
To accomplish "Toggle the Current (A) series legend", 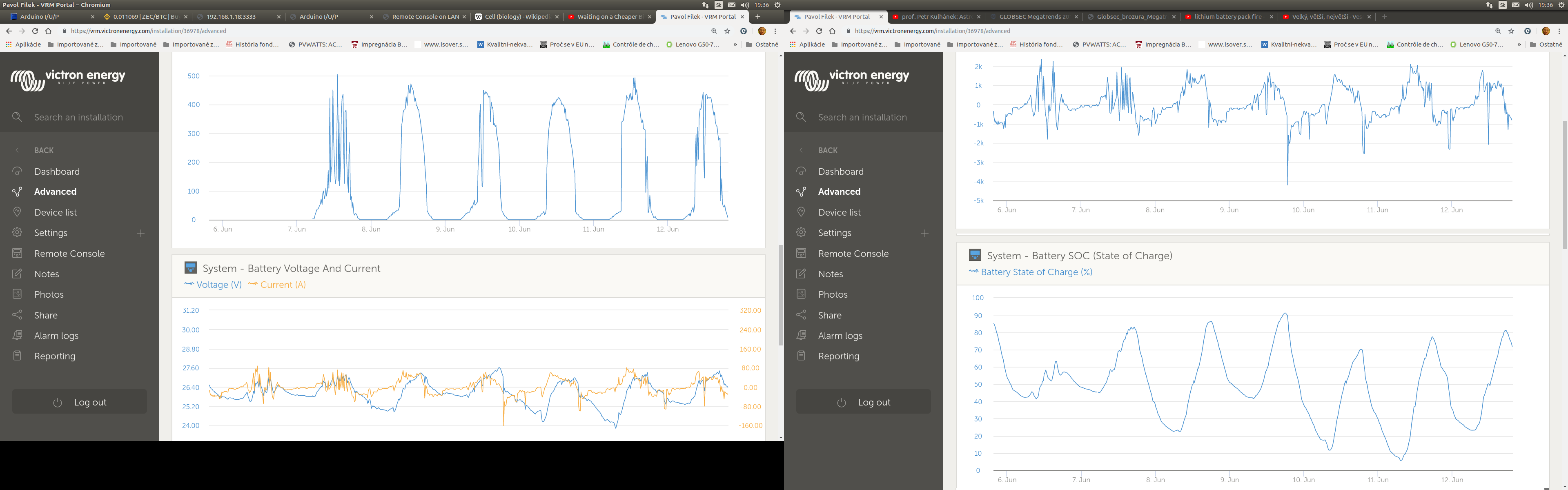I will pos(277,285).
